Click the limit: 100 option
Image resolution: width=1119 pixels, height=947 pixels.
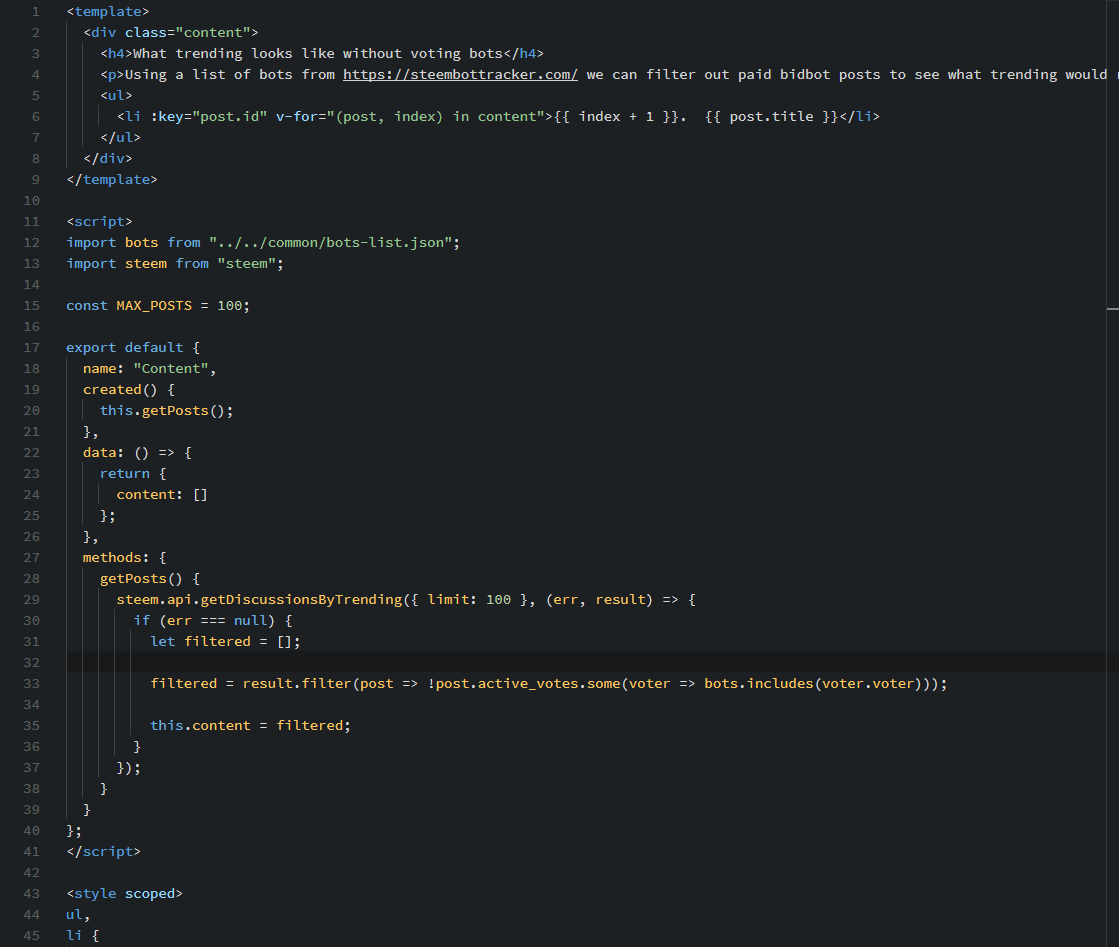[x=469, y=599]
